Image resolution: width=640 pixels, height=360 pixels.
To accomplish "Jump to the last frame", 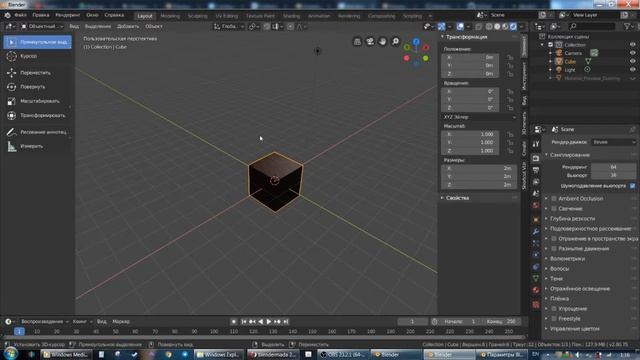I will click(x=286, y=322).
